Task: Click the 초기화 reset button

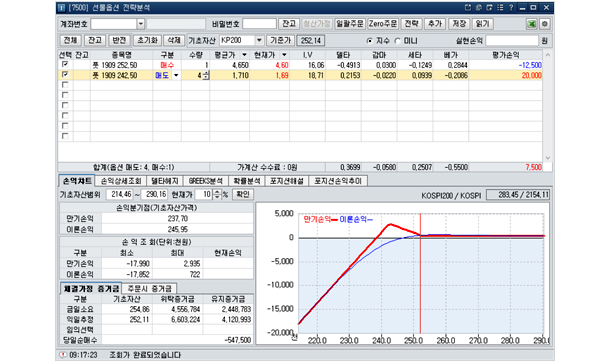Action: [147, 40]
